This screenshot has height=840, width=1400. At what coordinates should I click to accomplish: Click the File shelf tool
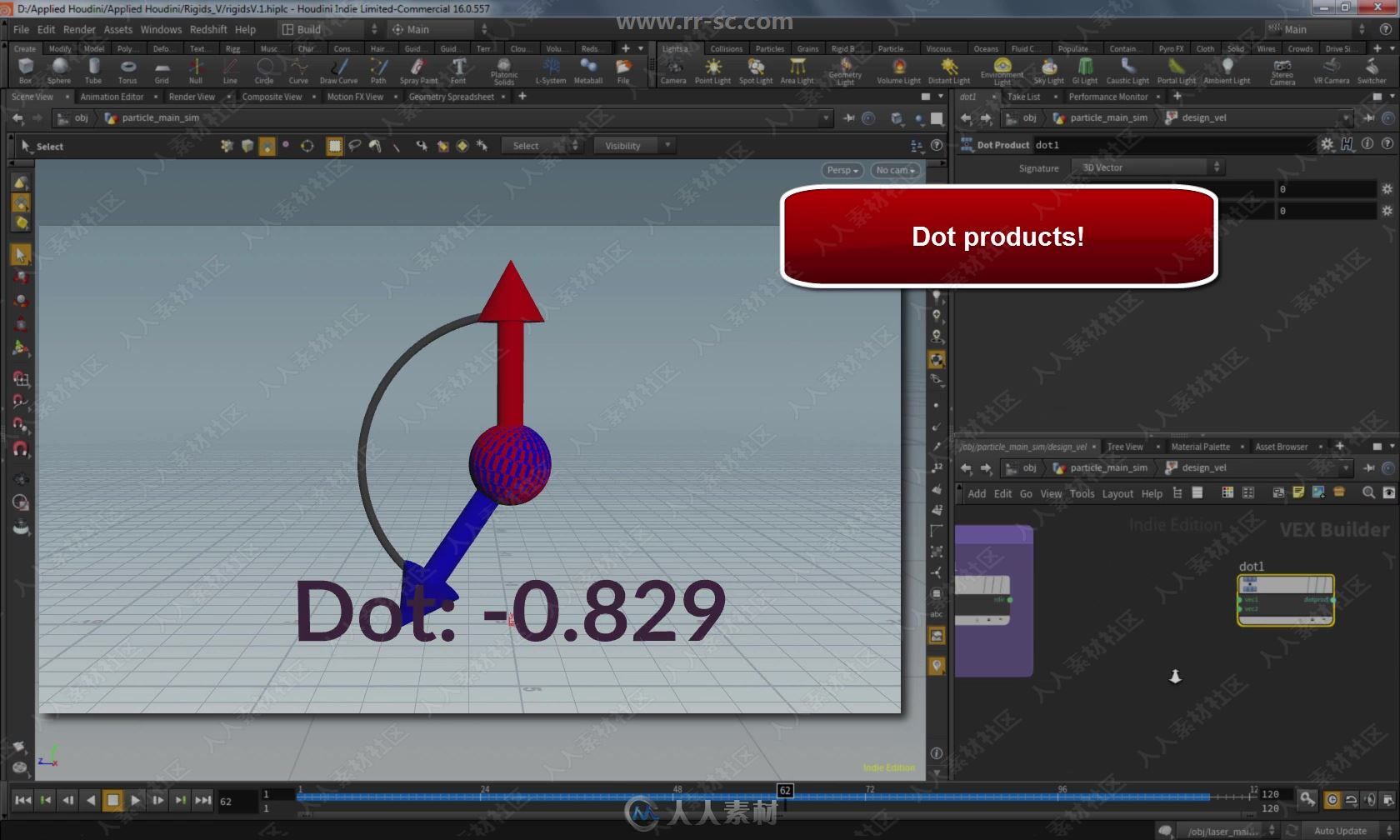[x=623, y=71]
